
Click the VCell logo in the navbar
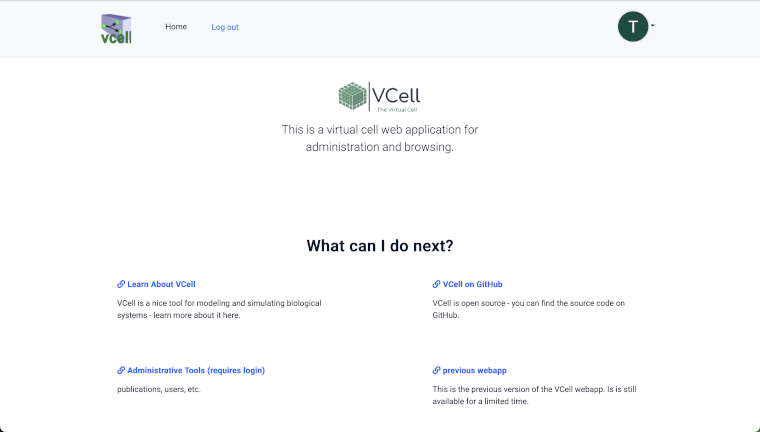click(116, 29)
